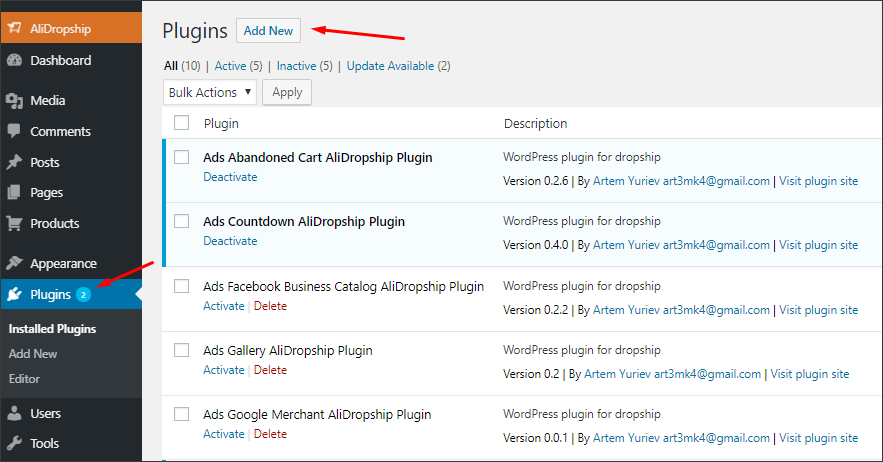This screenshot has height=462, width=883.
Task: Visit plugin site for Ads Google Merchant
Action: point(819,438)
